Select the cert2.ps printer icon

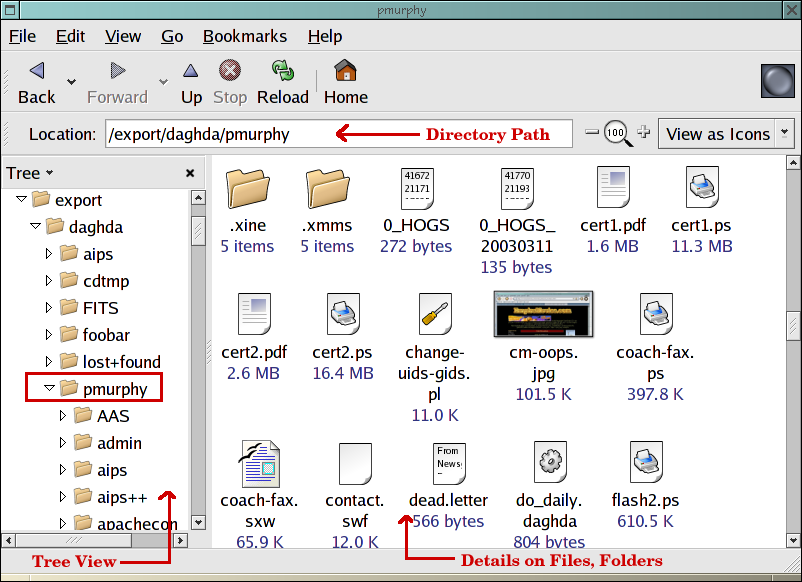click(x=344, y=314)
